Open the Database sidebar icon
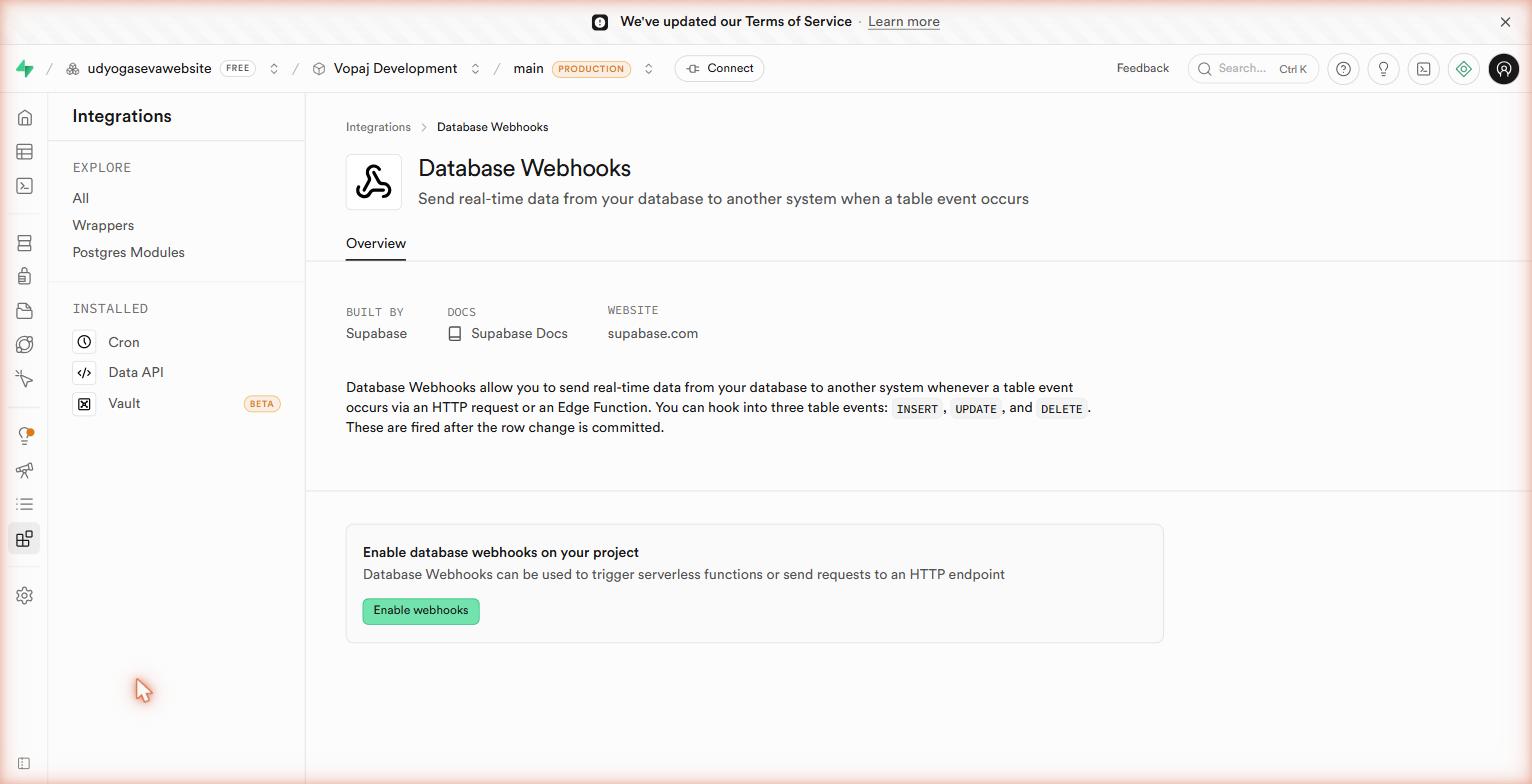The height and width of the screenshot is (784, 1532). point(25,243)
